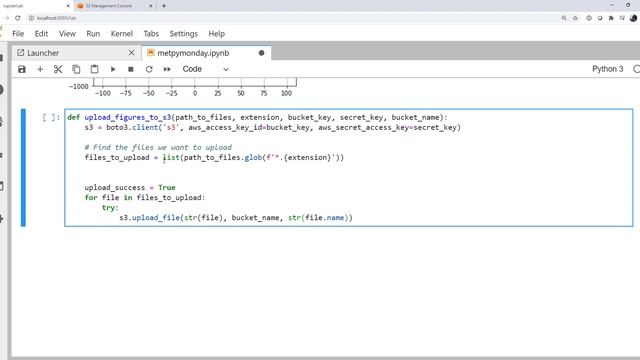Switch to the JupyterLab browser tab

[x=36, y=6]
